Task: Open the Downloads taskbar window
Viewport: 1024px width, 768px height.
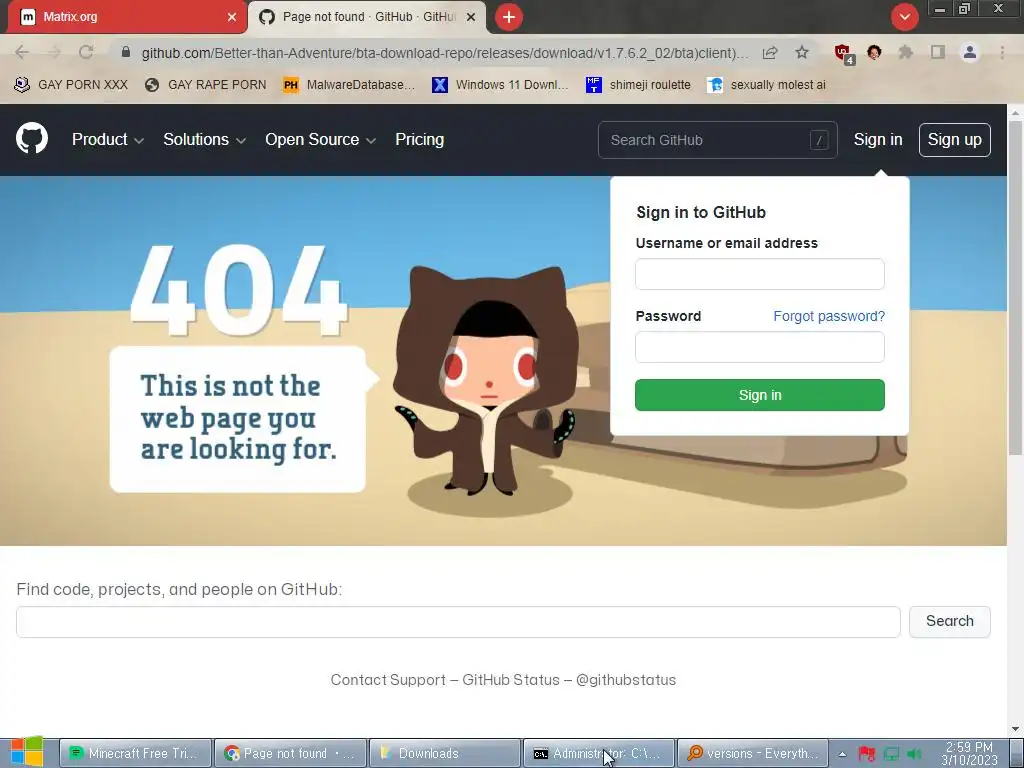Action: click(445, 753)
